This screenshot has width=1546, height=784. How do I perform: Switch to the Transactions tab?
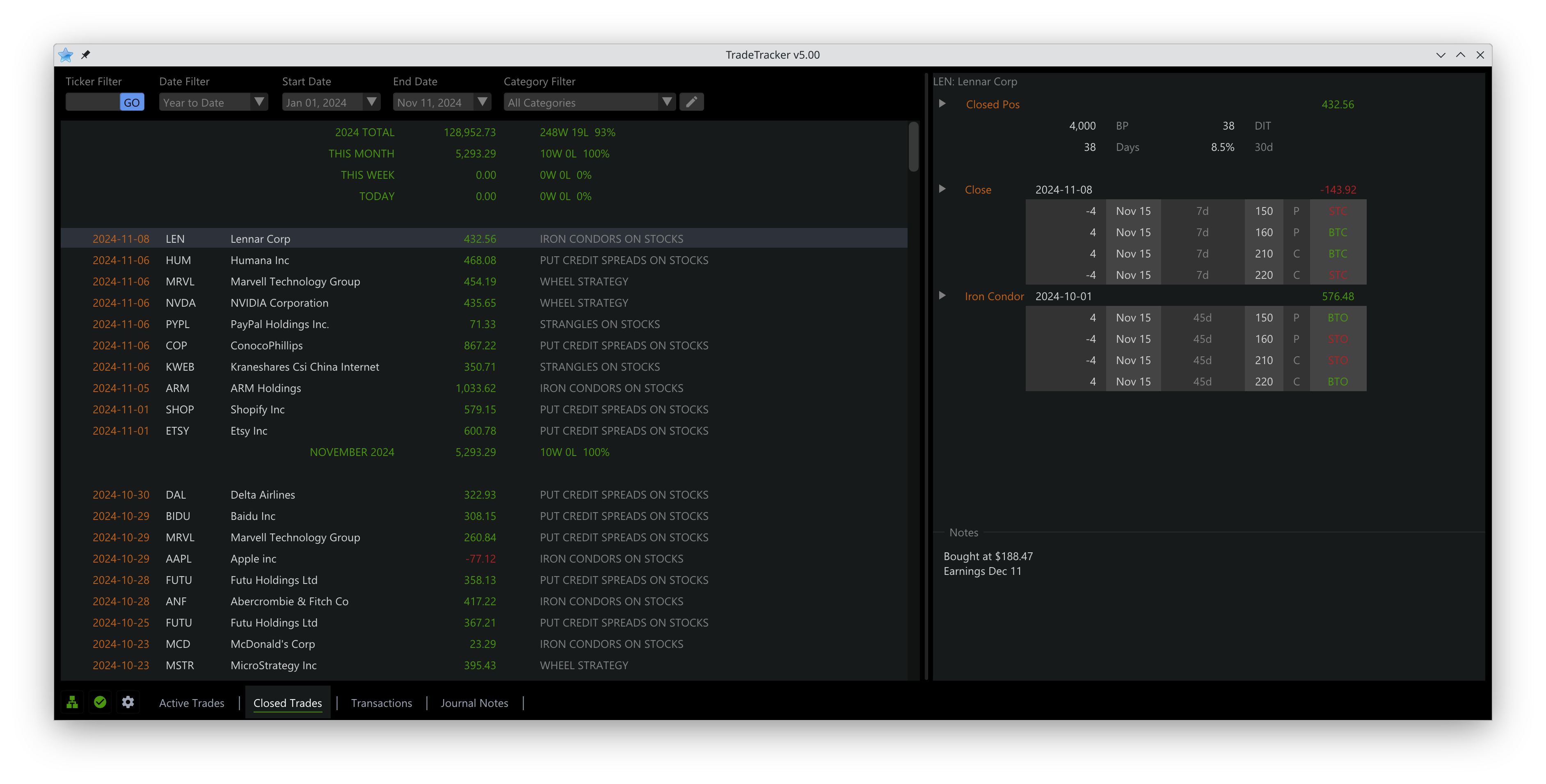click(x=381, y=702)
